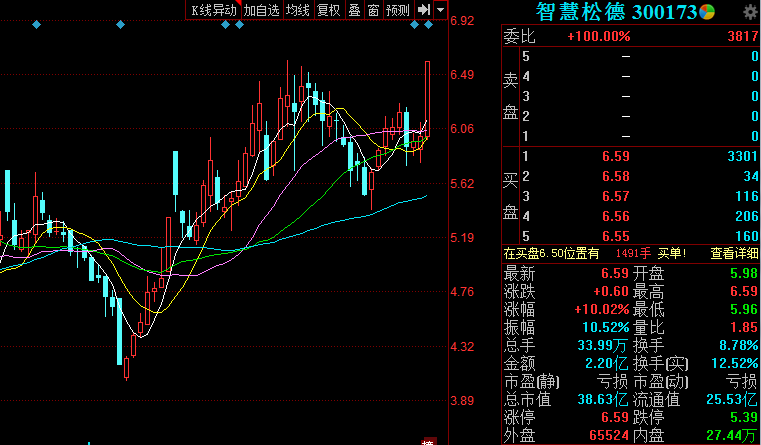Click the 流通值 value 25.53亿
Image resolution: width=761 pixels, height=445 pixels.
[x=732, y=399]
